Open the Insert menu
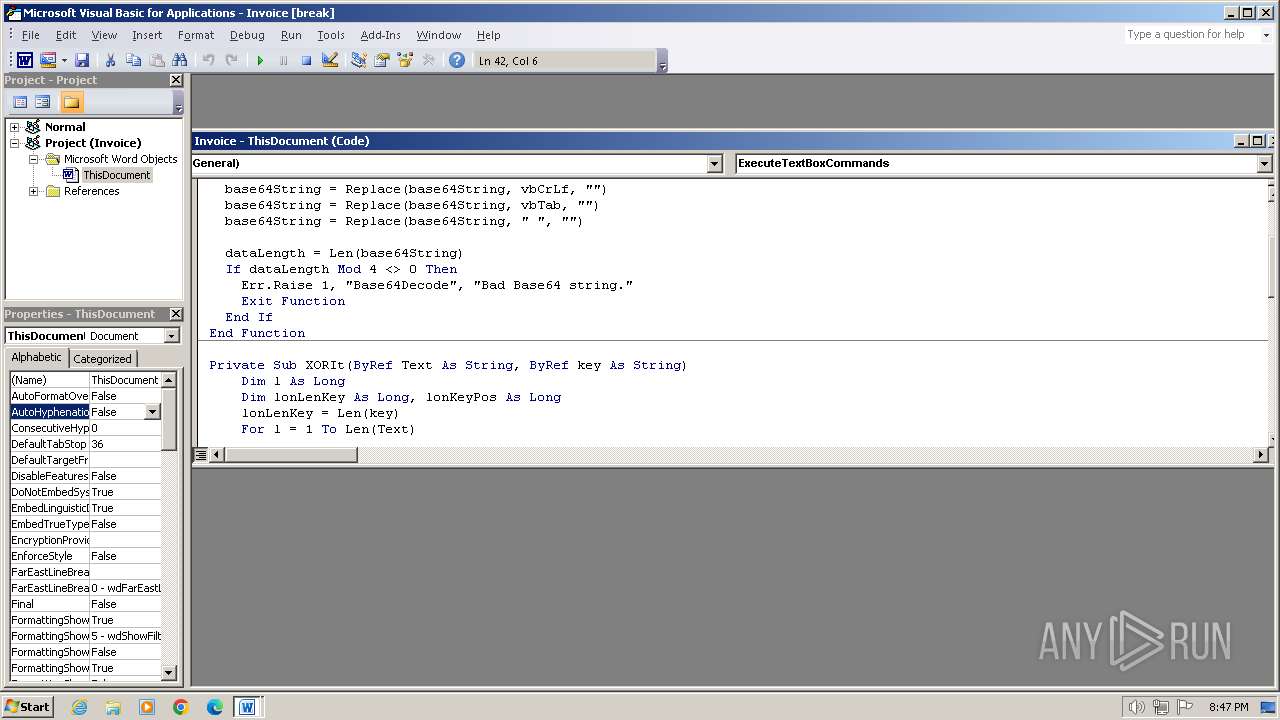 click(147, 35)
